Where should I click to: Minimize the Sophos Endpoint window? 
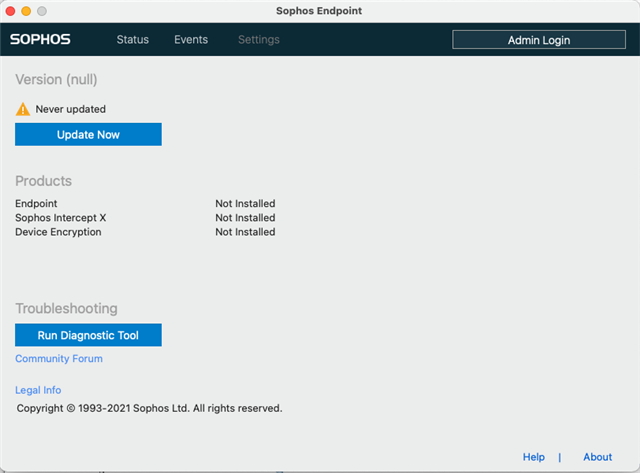point(26,11)
